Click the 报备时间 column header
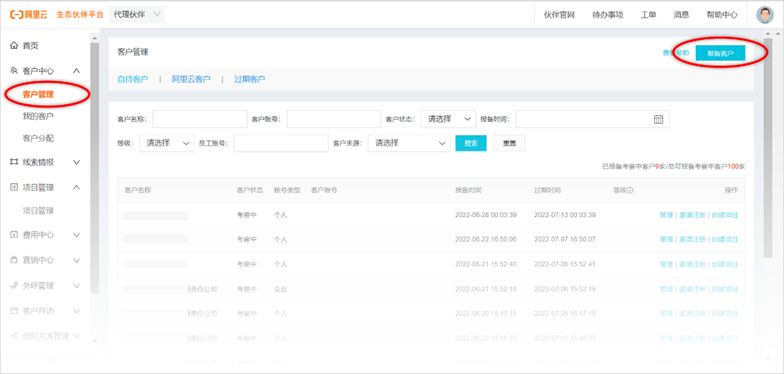This screenshot has width=784, height=374. [x=468, y=190]
